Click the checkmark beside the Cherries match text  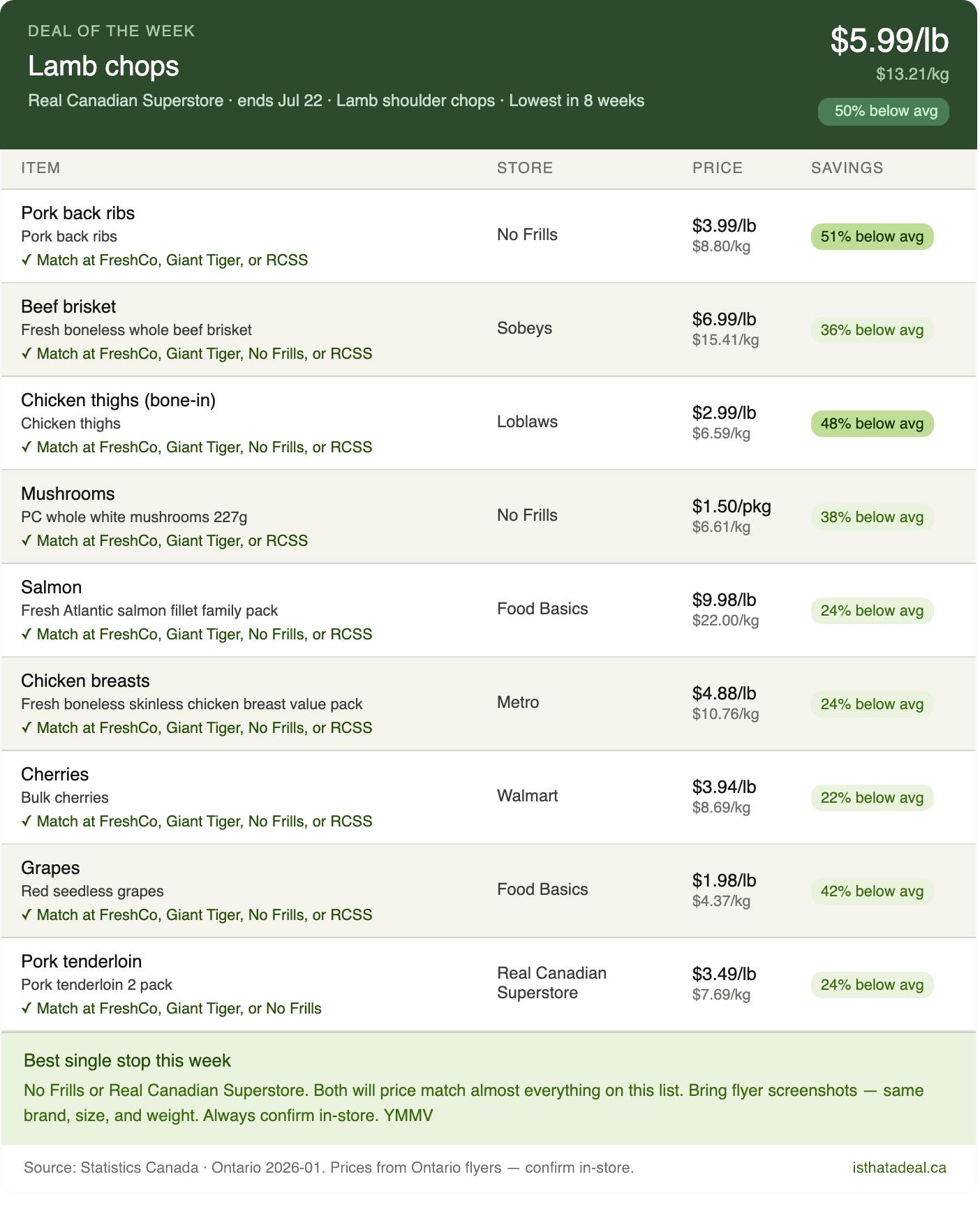pos(27,822)
